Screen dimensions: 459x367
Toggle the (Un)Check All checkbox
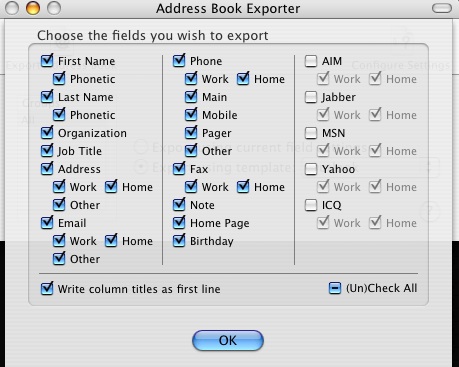(335, 288)
